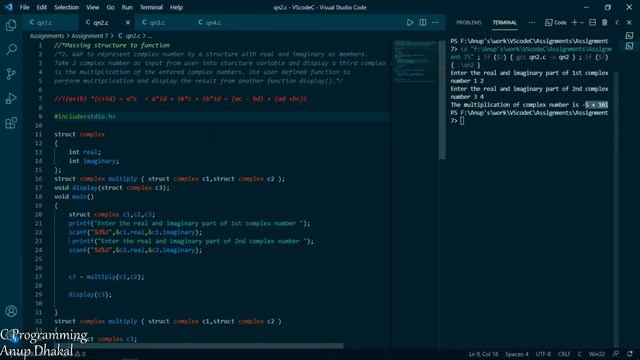Image resolution: width=640 pixels, height=360 pixels.
Task: Change indentation via Spaces: 4
Action: pos(516,354)
